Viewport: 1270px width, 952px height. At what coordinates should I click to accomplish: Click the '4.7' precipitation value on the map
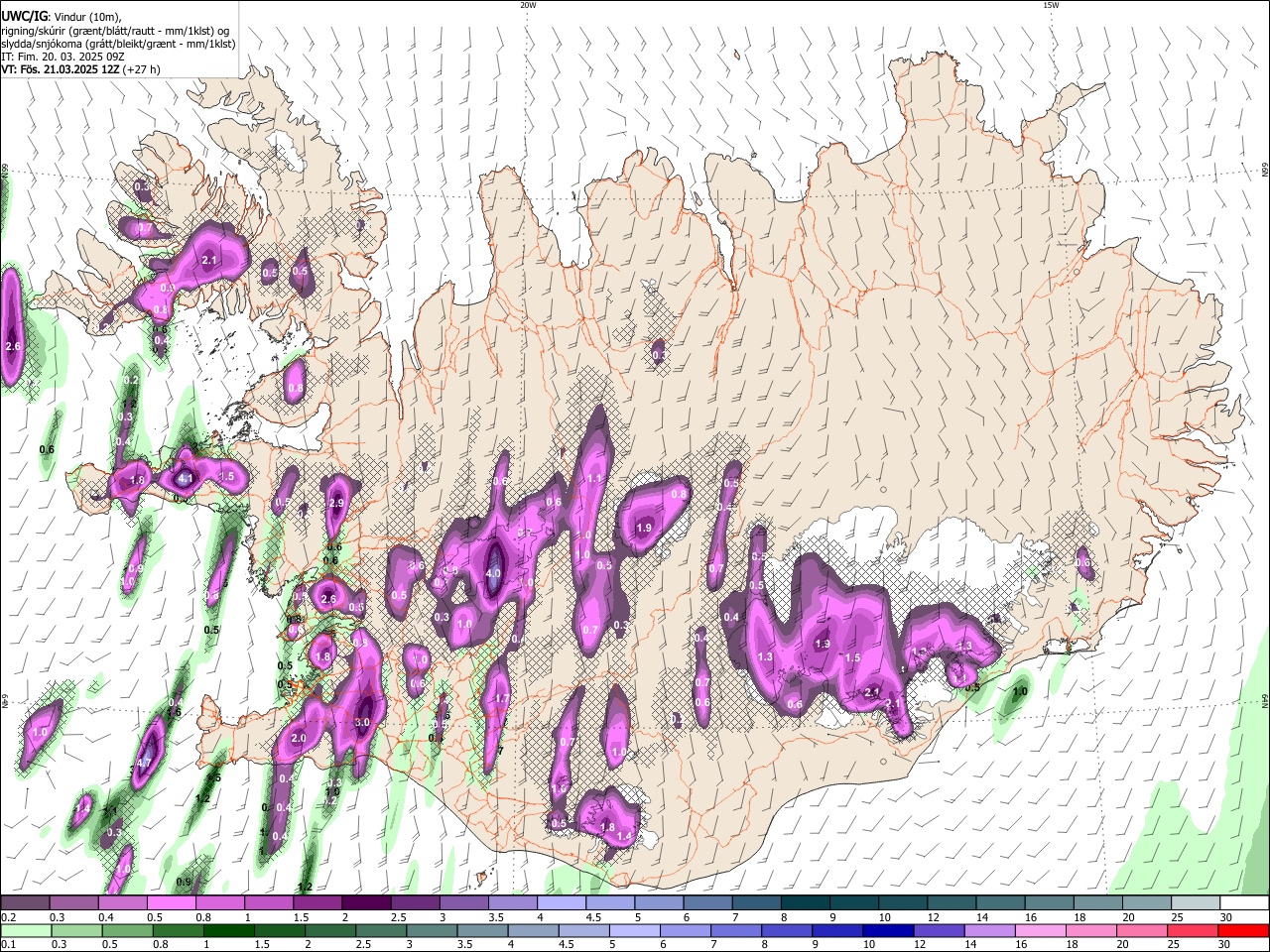pos(144,763)
